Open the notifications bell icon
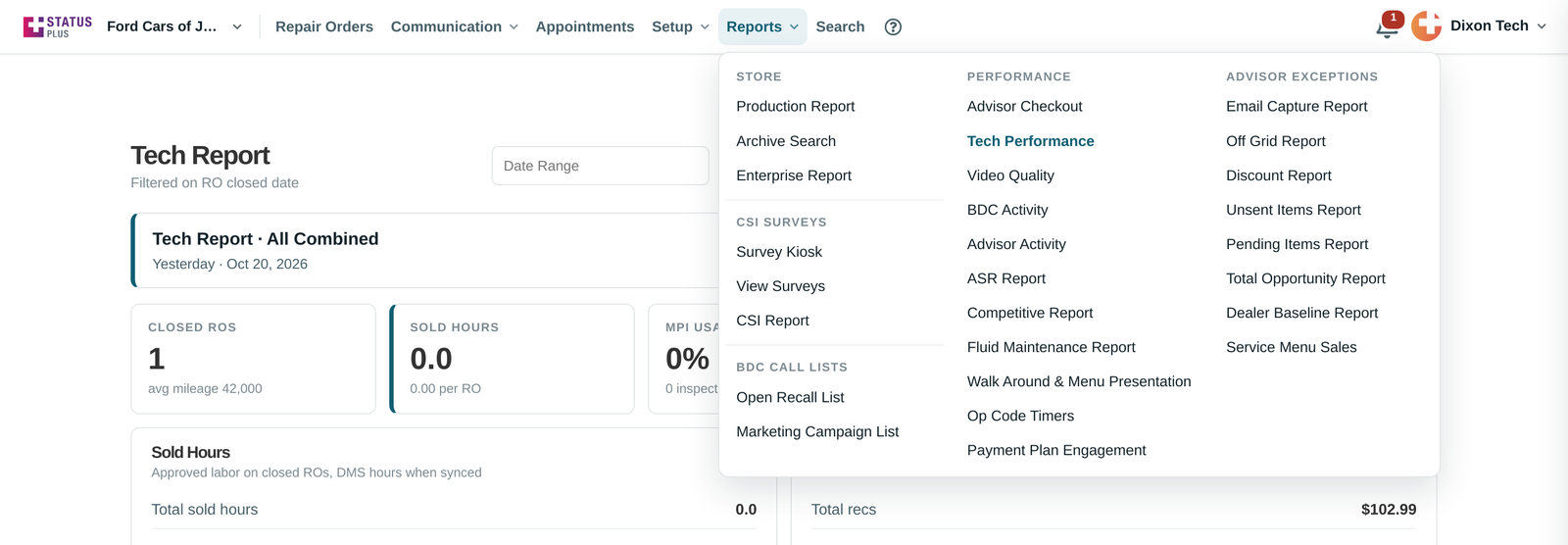The width and height of the screenshot is (1568, 545). click(1387, 28)
